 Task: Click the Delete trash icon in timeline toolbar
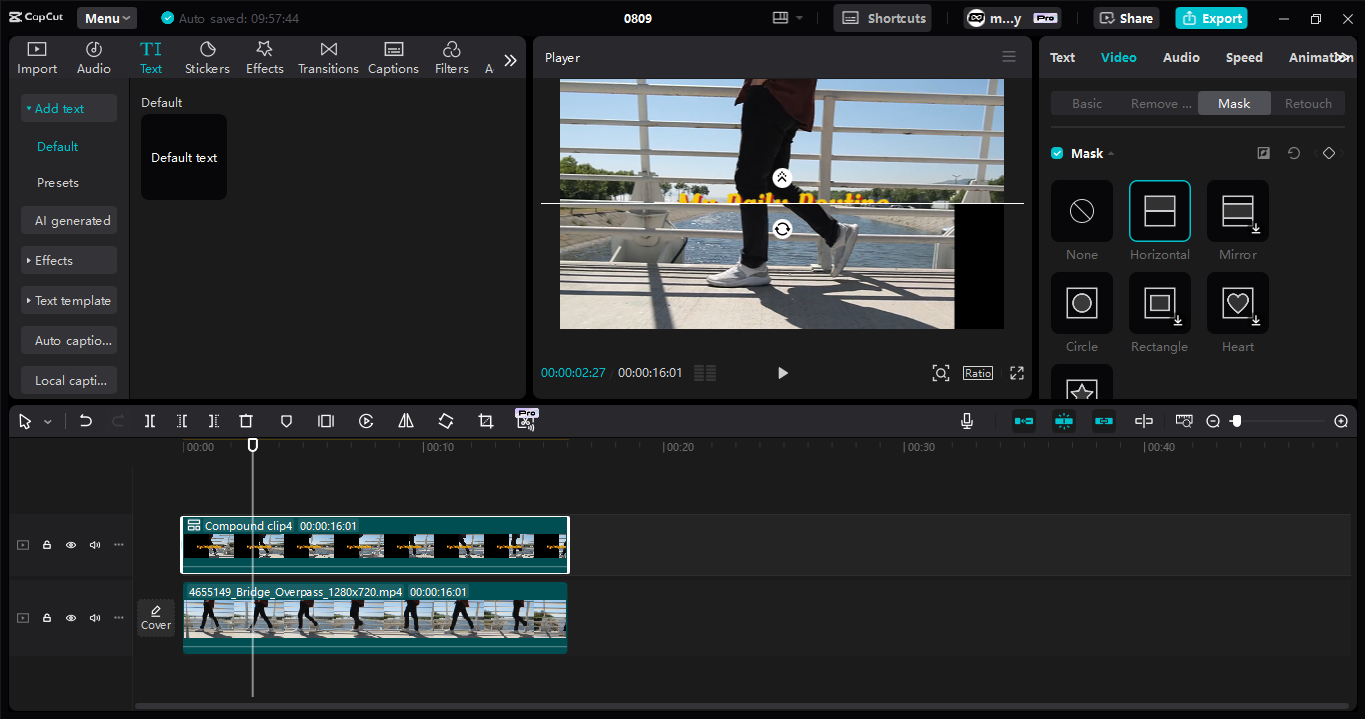(246, 421)
